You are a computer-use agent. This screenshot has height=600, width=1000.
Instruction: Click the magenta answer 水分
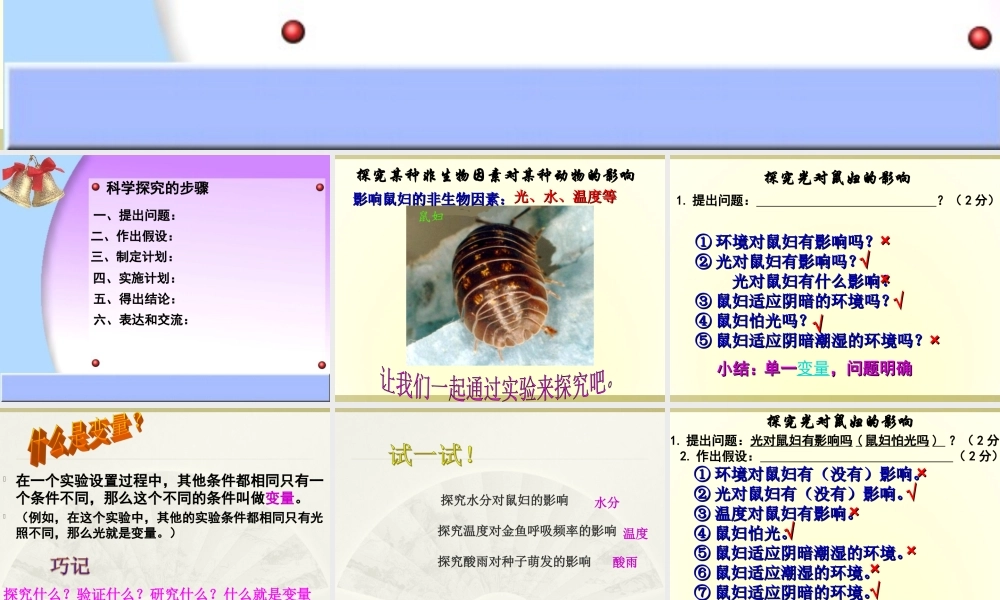click(x=607, y=502)
